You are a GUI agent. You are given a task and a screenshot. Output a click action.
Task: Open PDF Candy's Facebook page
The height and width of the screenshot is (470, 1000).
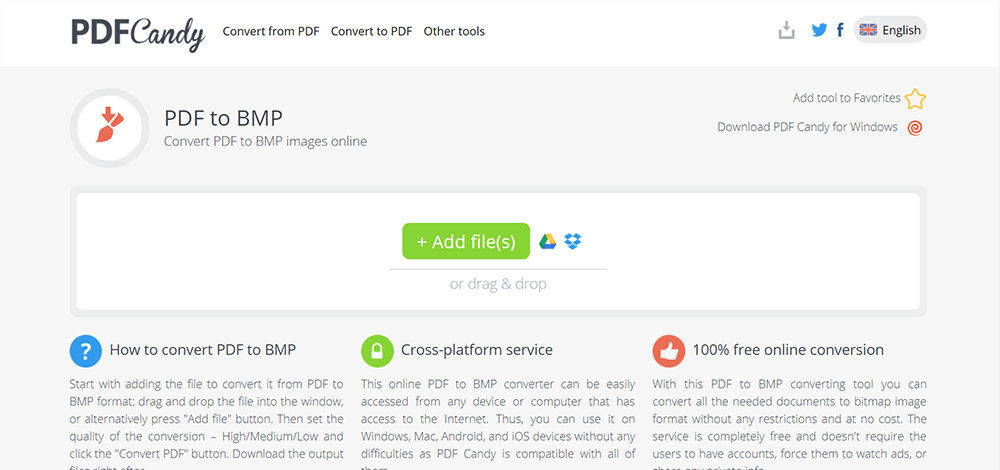840,30
